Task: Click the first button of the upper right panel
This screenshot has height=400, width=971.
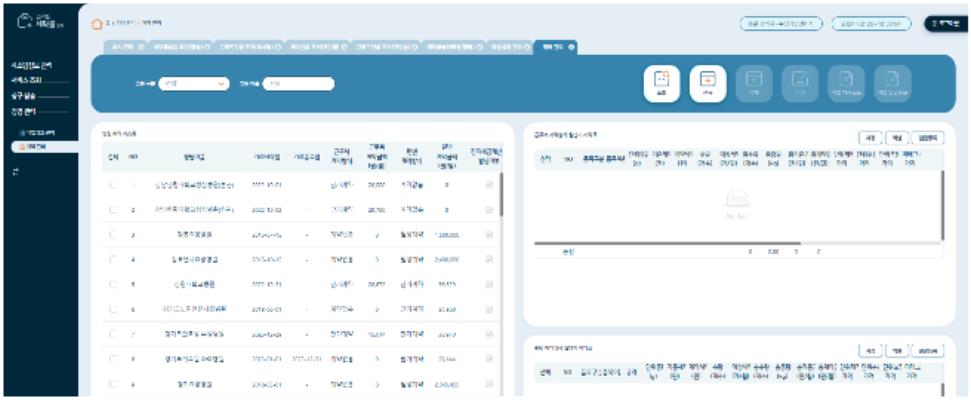Action: point(871,137)
